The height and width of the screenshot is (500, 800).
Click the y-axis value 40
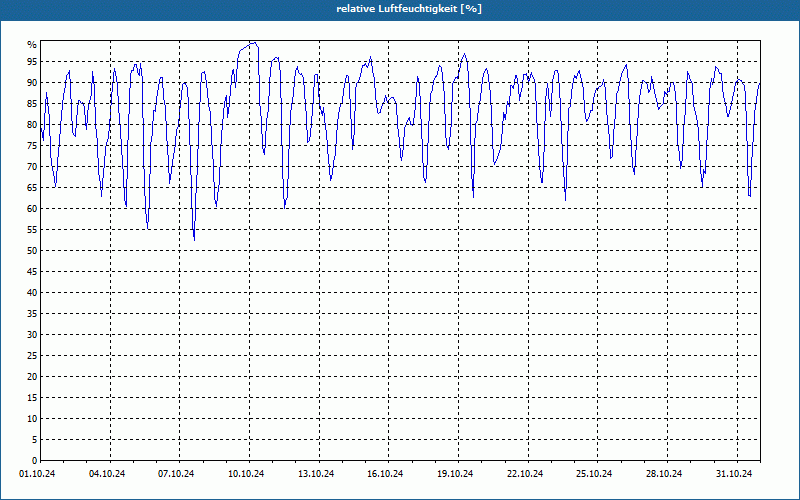(x=32, y=292)
